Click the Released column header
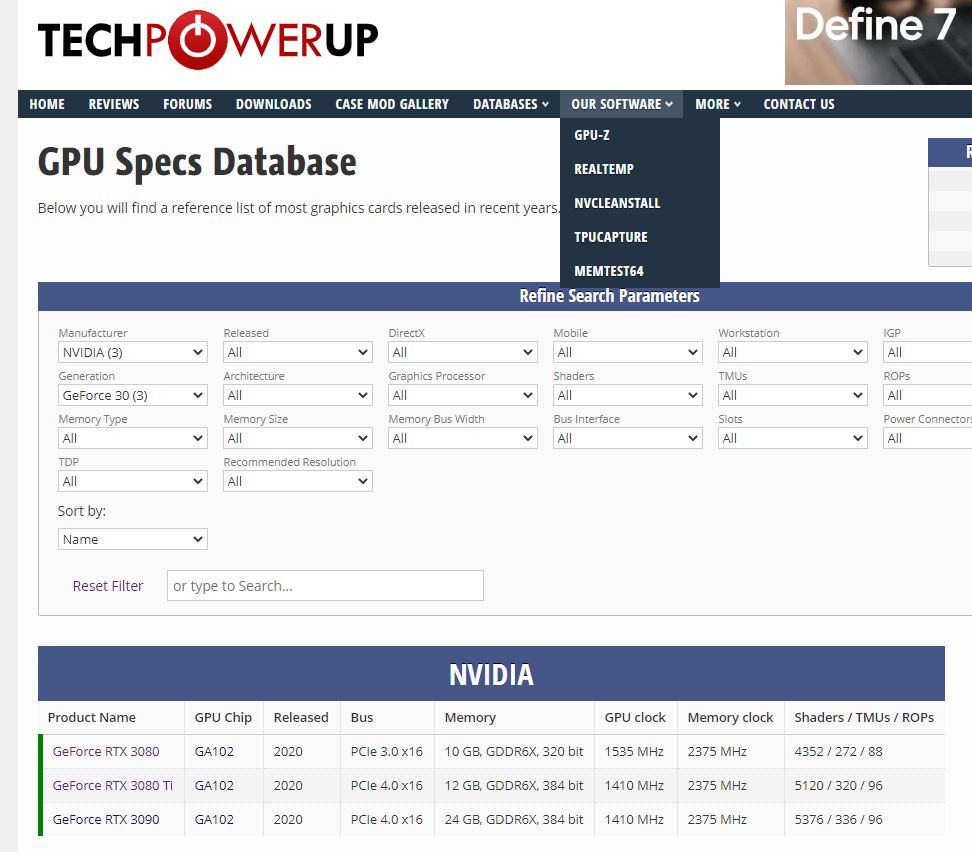The height and width of the screenshot is (852, 972). click(x=301, y=717)
